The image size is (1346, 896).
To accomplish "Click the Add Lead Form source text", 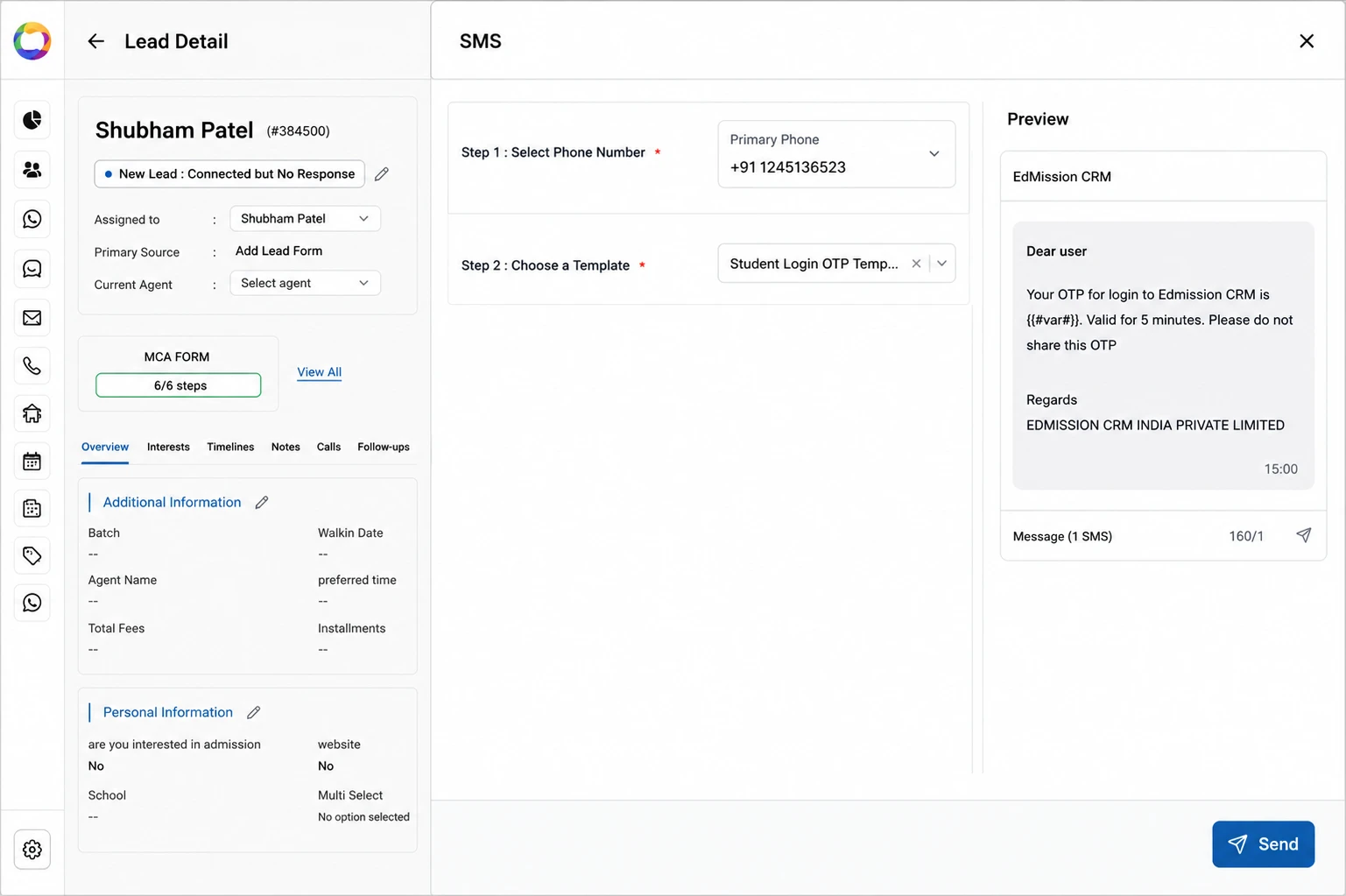I will (x=278, y=251).
